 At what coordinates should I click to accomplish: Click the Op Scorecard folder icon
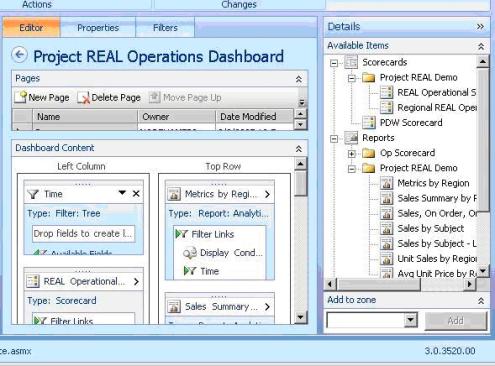tap(369, 153)
